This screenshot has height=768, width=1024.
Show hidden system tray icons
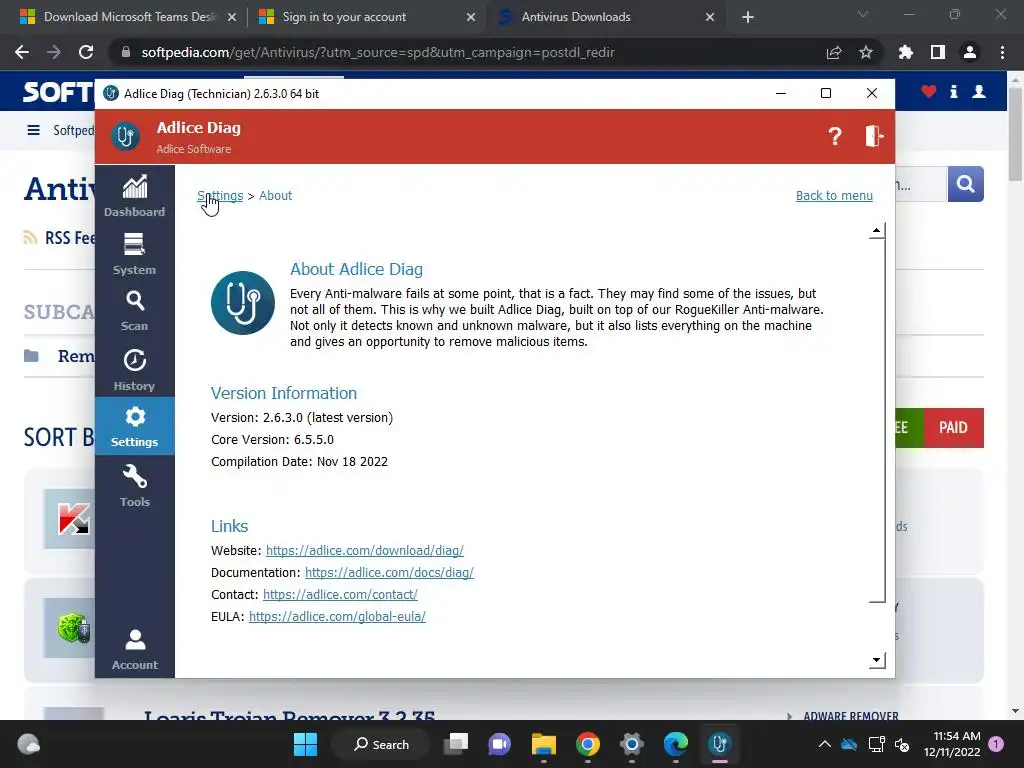(825, 744)
